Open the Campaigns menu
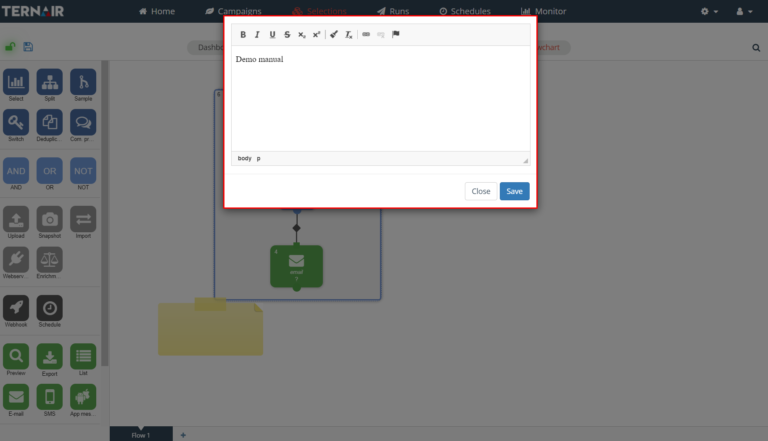The height and width of the screenshot is (441, 768). point(233,11)
